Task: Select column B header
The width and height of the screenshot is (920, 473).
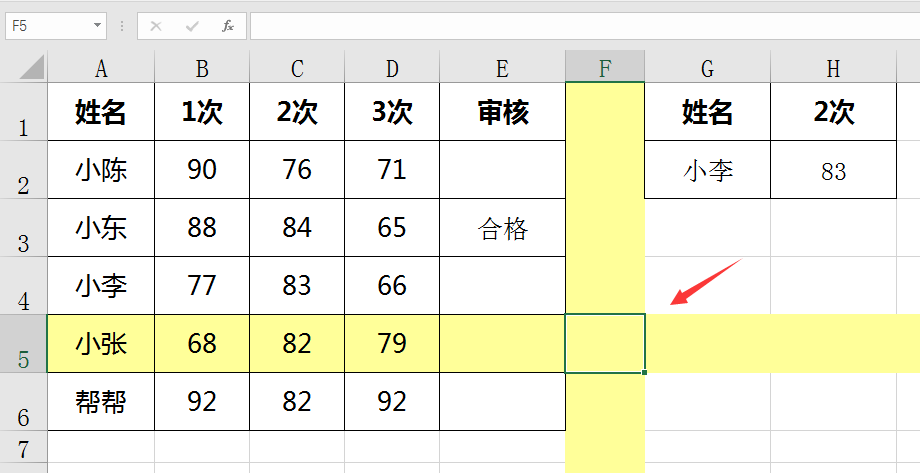Action: (202, 67)
